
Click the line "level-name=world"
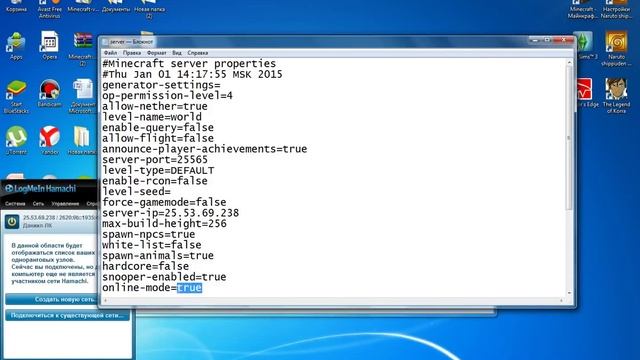152,117
